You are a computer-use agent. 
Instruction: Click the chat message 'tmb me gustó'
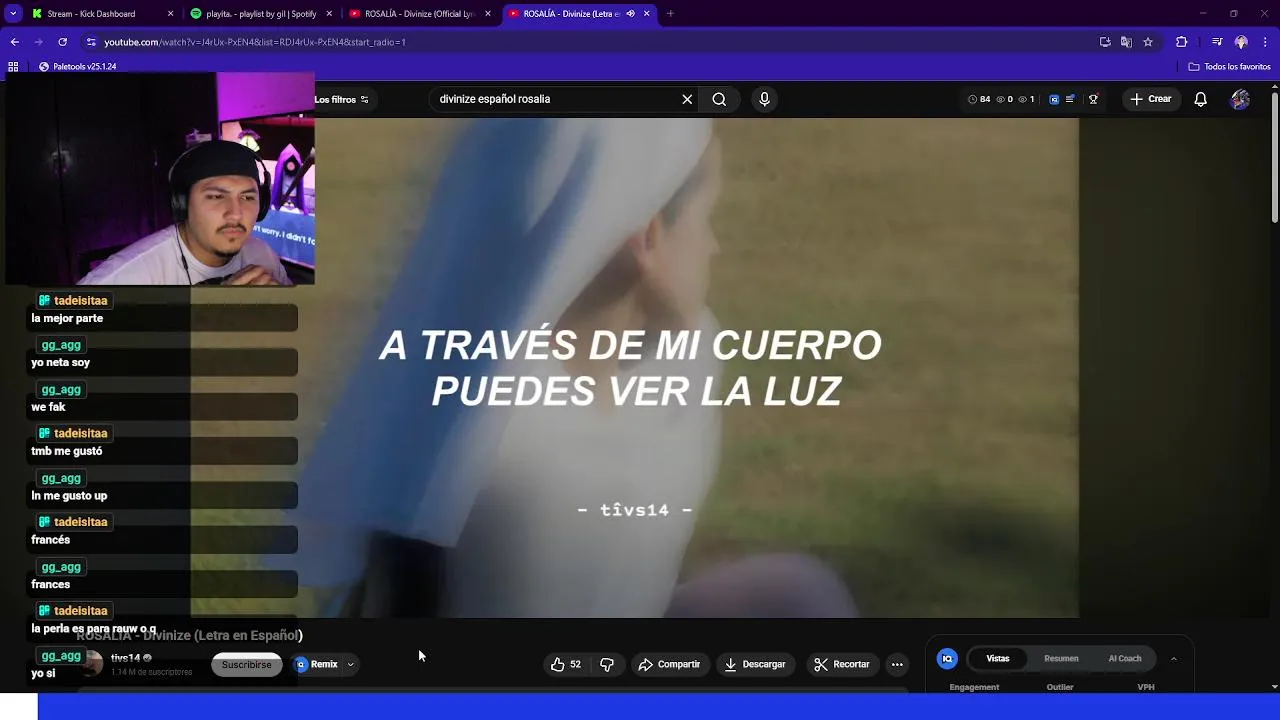pos(66,451)
